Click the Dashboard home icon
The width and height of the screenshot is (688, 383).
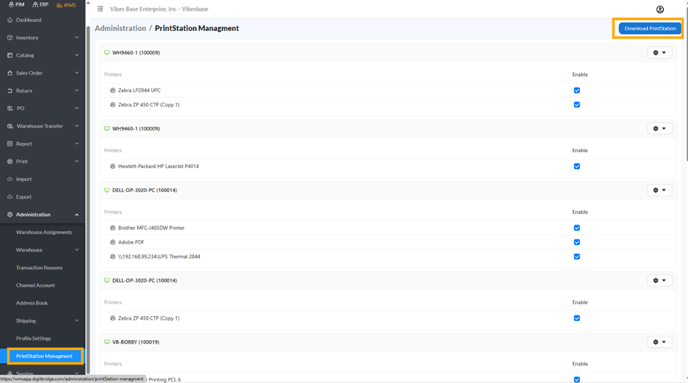(10, 20)
